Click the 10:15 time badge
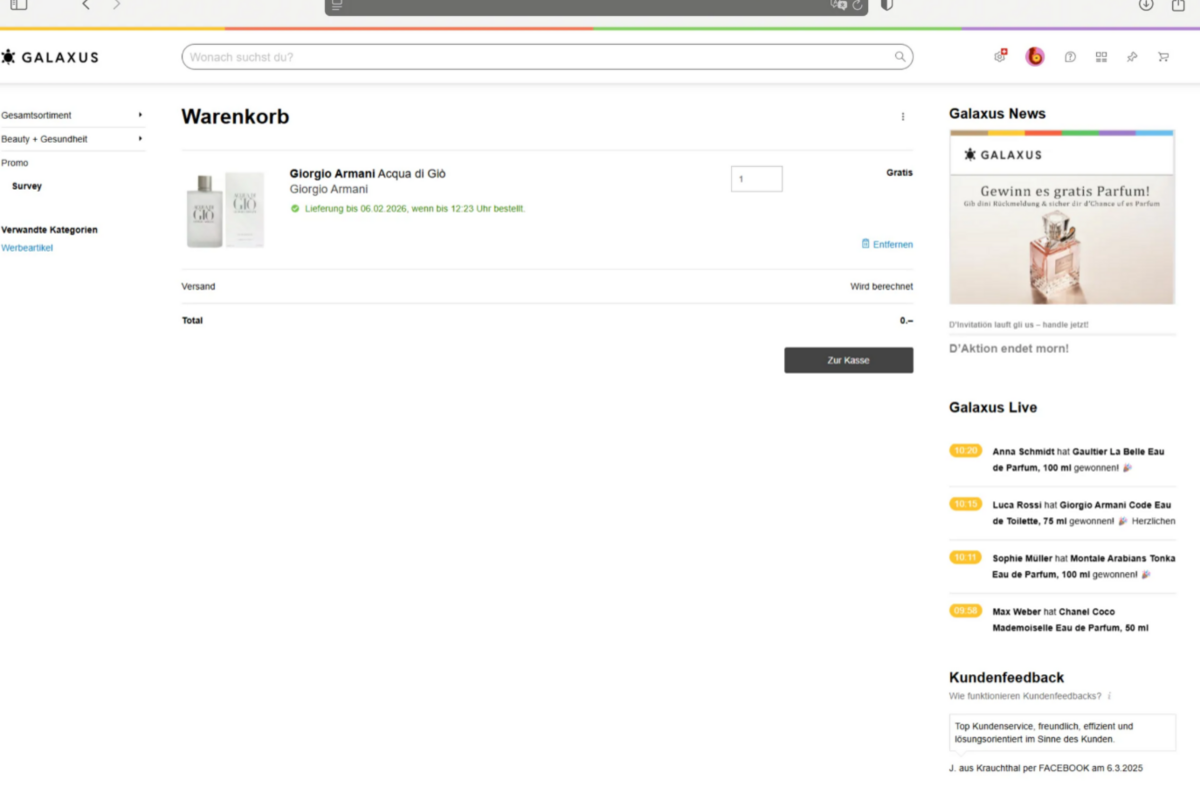The width and height of the screenshot is (1200, 800). pos(966,504)
